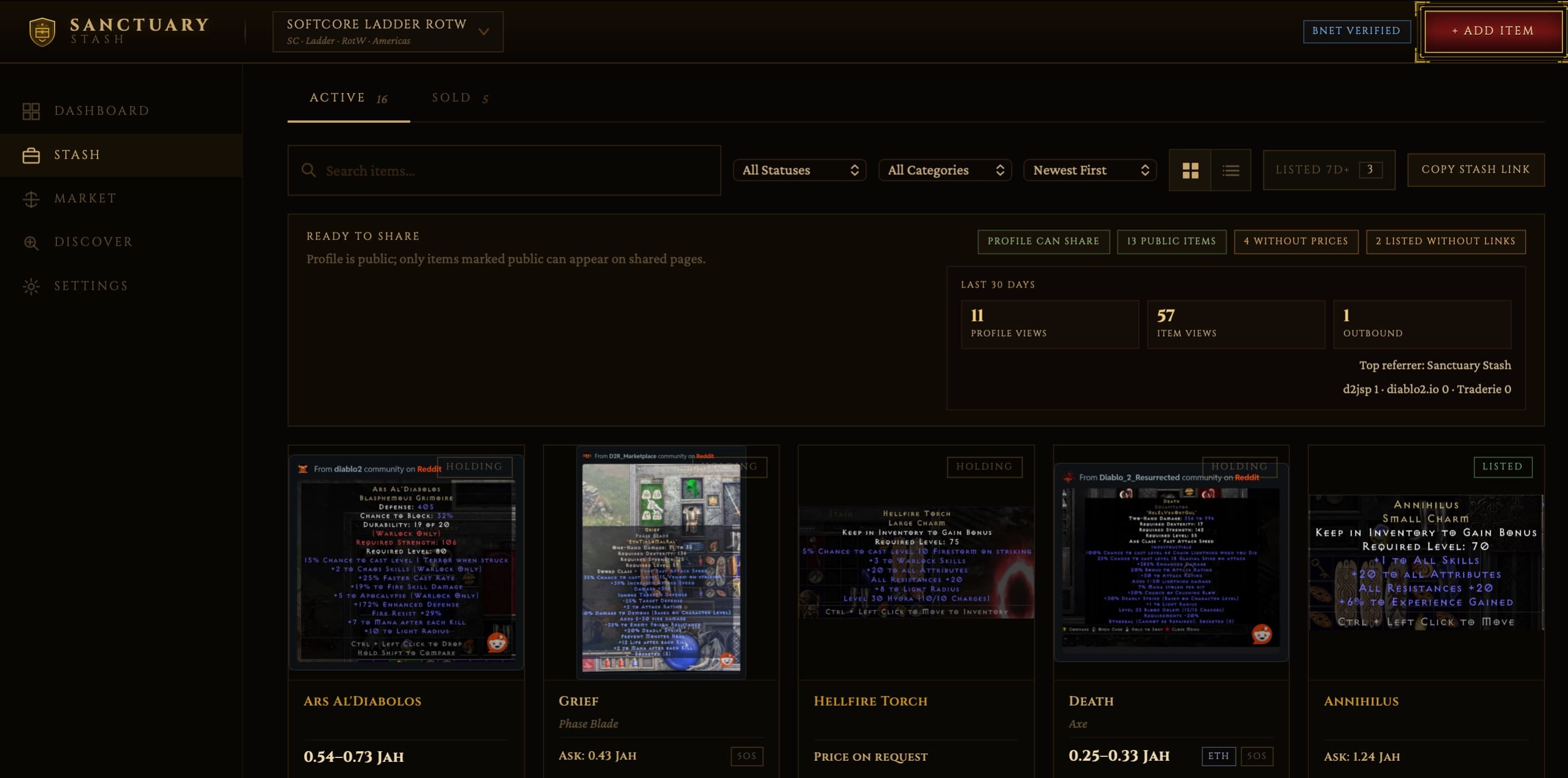Open the Settings gear icon
This screenshot has height=778, width=1568.
[31, 286]
